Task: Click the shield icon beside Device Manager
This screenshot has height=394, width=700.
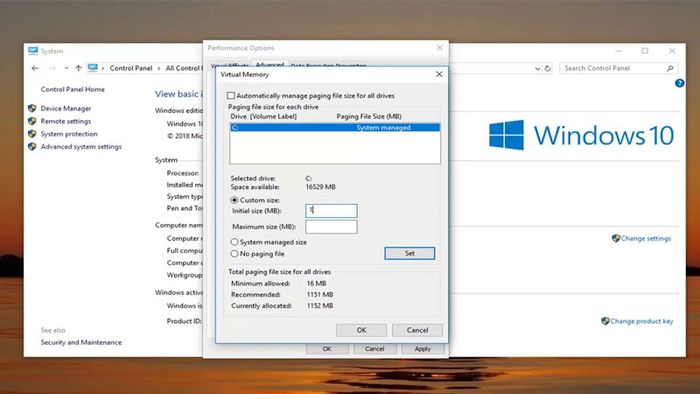Action: 32,108
